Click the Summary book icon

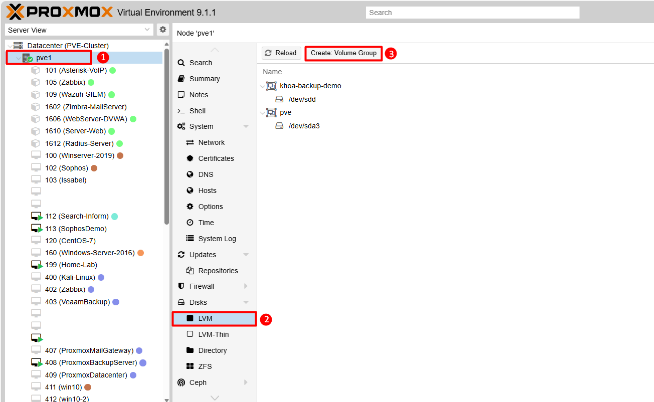point(181,78)
